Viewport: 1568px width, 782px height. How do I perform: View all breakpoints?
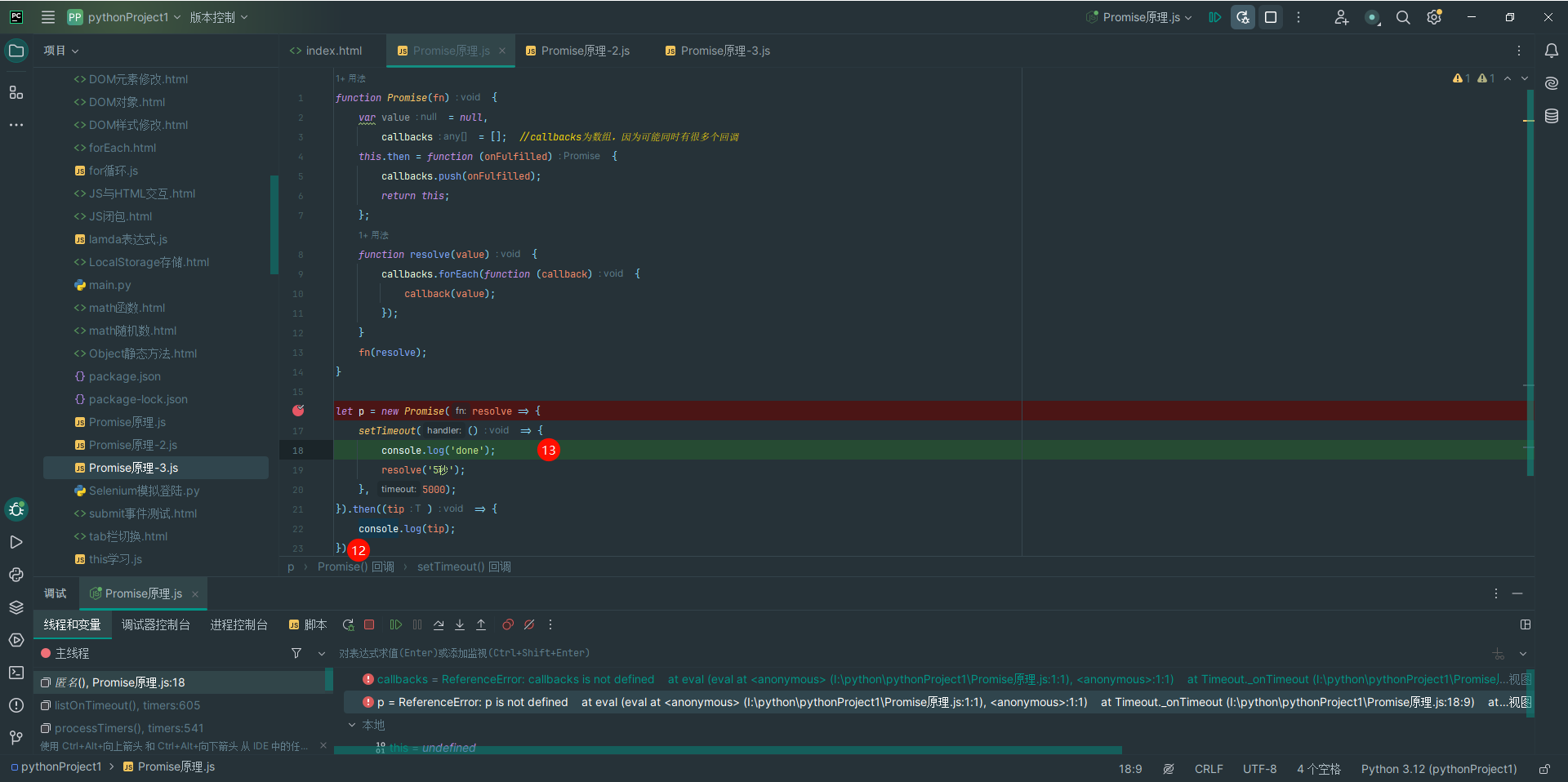(508, 624)
